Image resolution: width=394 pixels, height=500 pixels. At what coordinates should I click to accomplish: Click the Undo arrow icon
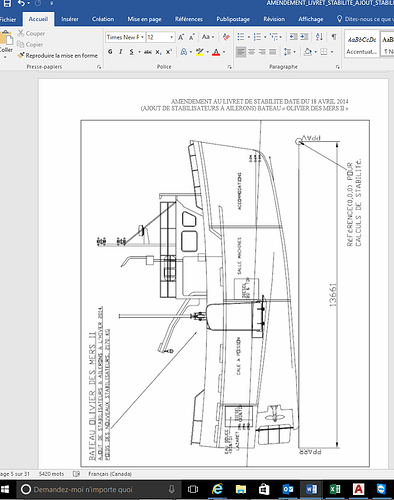21,3
